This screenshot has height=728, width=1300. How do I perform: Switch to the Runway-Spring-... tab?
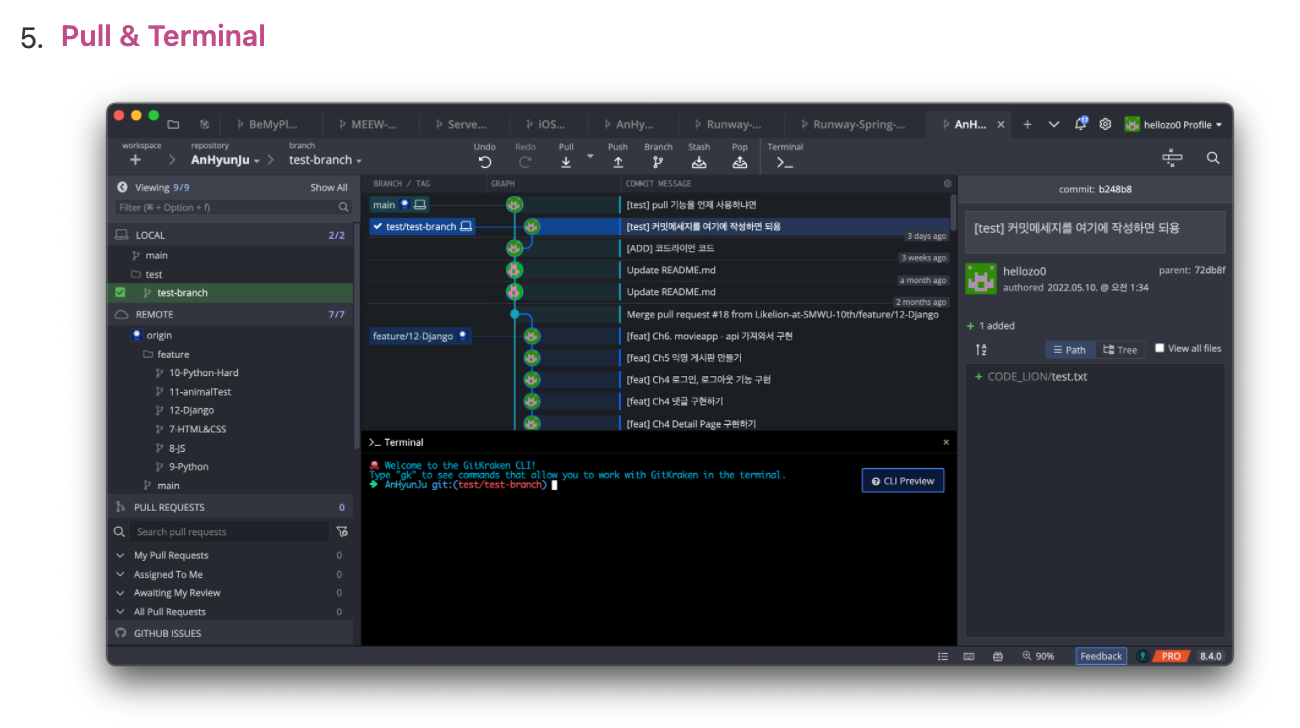click(x=856, y=125)
